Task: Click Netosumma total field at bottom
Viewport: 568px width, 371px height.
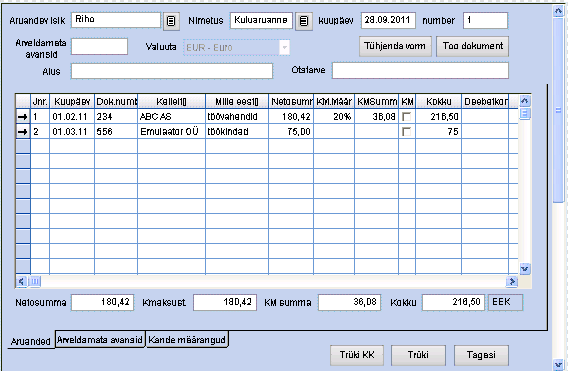Action: [103, 303]
